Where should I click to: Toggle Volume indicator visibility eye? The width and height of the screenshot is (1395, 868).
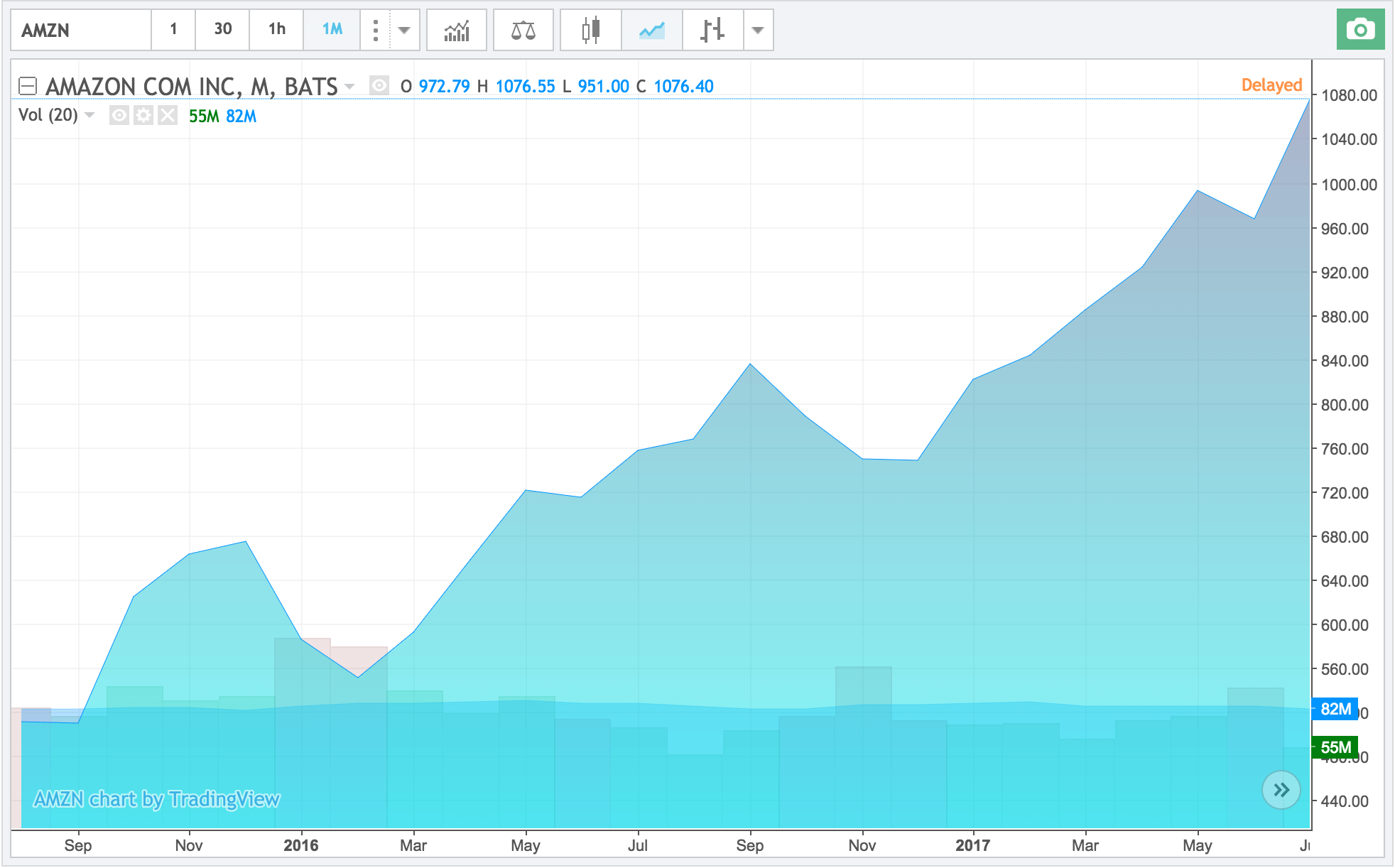coord(119,115)
